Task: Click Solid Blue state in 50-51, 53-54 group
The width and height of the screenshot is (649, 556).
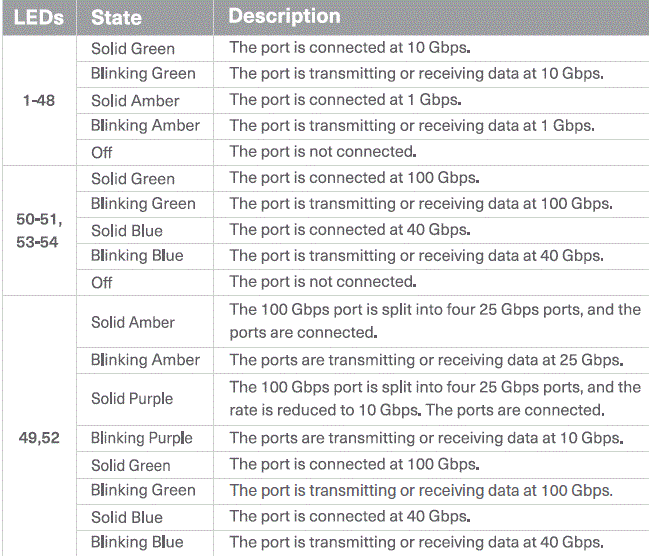Action: point(127,230)
